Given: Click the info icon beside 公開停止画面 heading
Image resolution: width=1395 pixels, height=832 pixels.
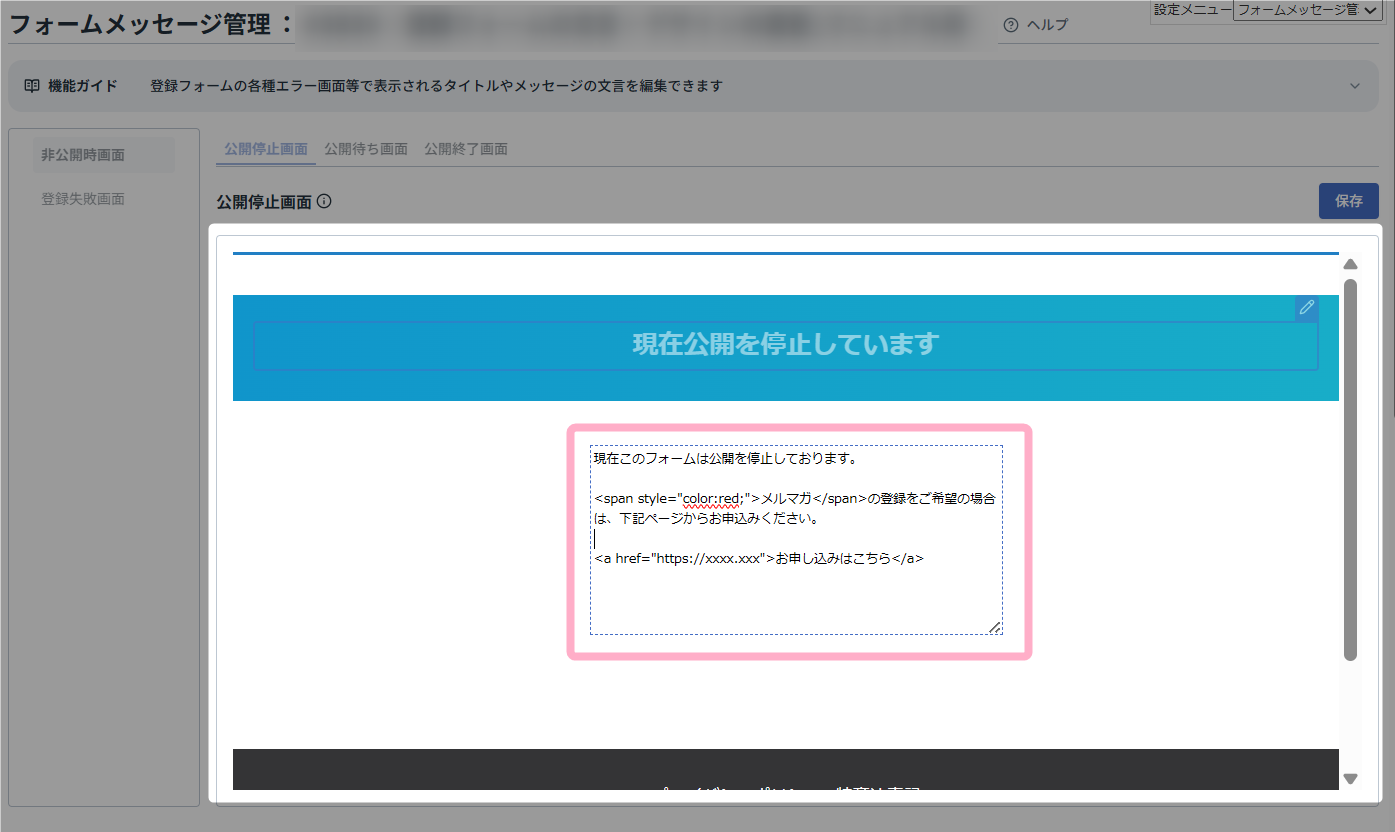Looking at the screenshot, I should (x=324, y=201).
